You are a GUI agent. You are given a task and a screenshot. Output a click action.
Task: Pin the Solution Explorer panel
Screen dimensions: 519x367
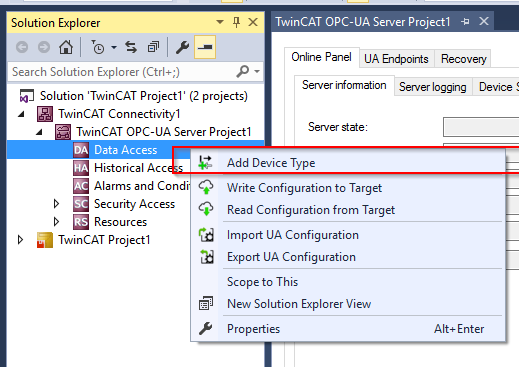(236, 22)
